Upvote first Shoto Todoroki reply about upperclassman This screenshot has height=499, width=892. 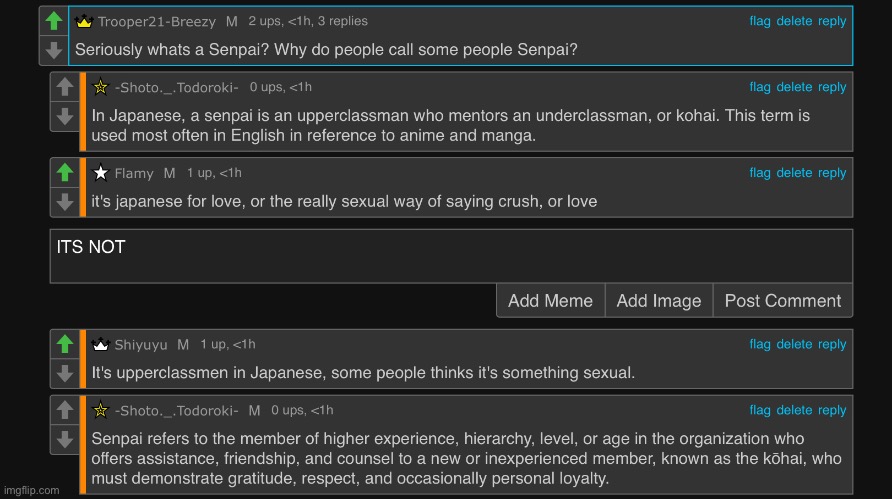point(65,87)
